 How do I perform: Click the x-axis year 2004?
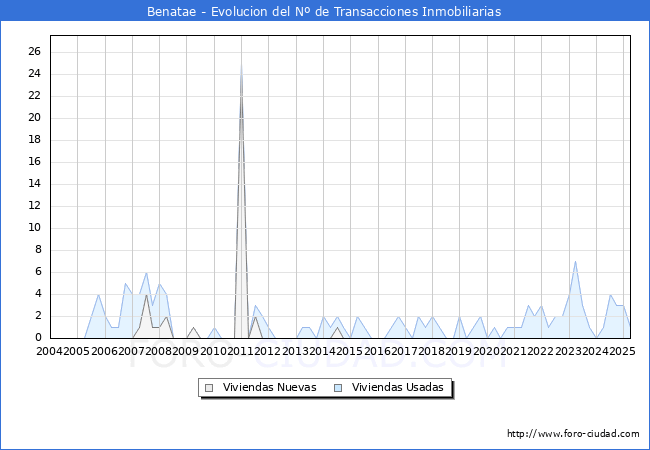pos(50,351)
